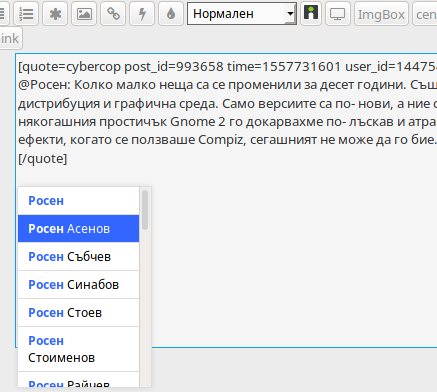Click inside the message text area
This screenshot has height=392, width=437.
(226, 200)
